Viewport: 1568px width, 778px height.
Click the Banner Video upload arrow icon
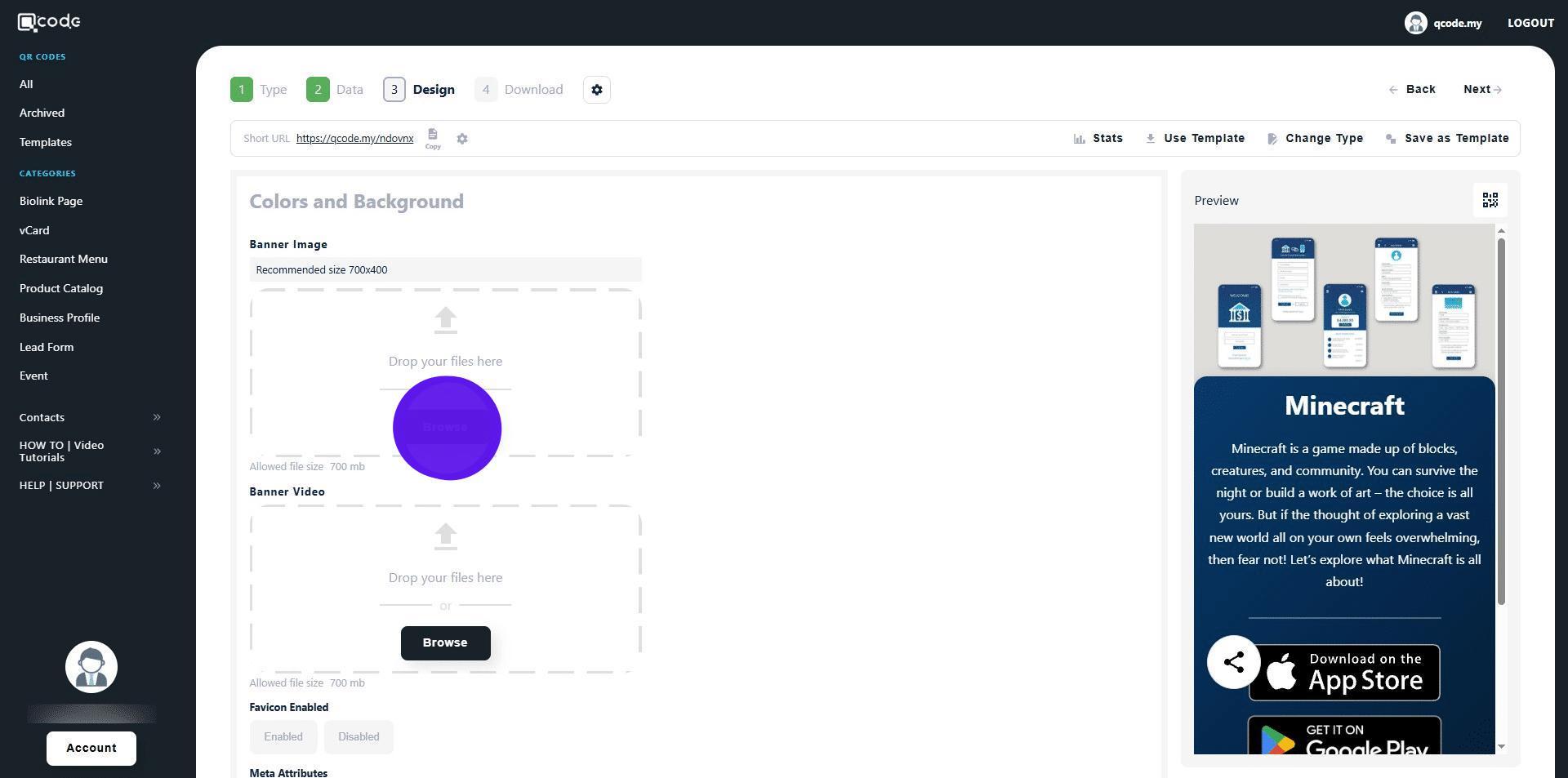pyautogui.click(x=446, y=536)
